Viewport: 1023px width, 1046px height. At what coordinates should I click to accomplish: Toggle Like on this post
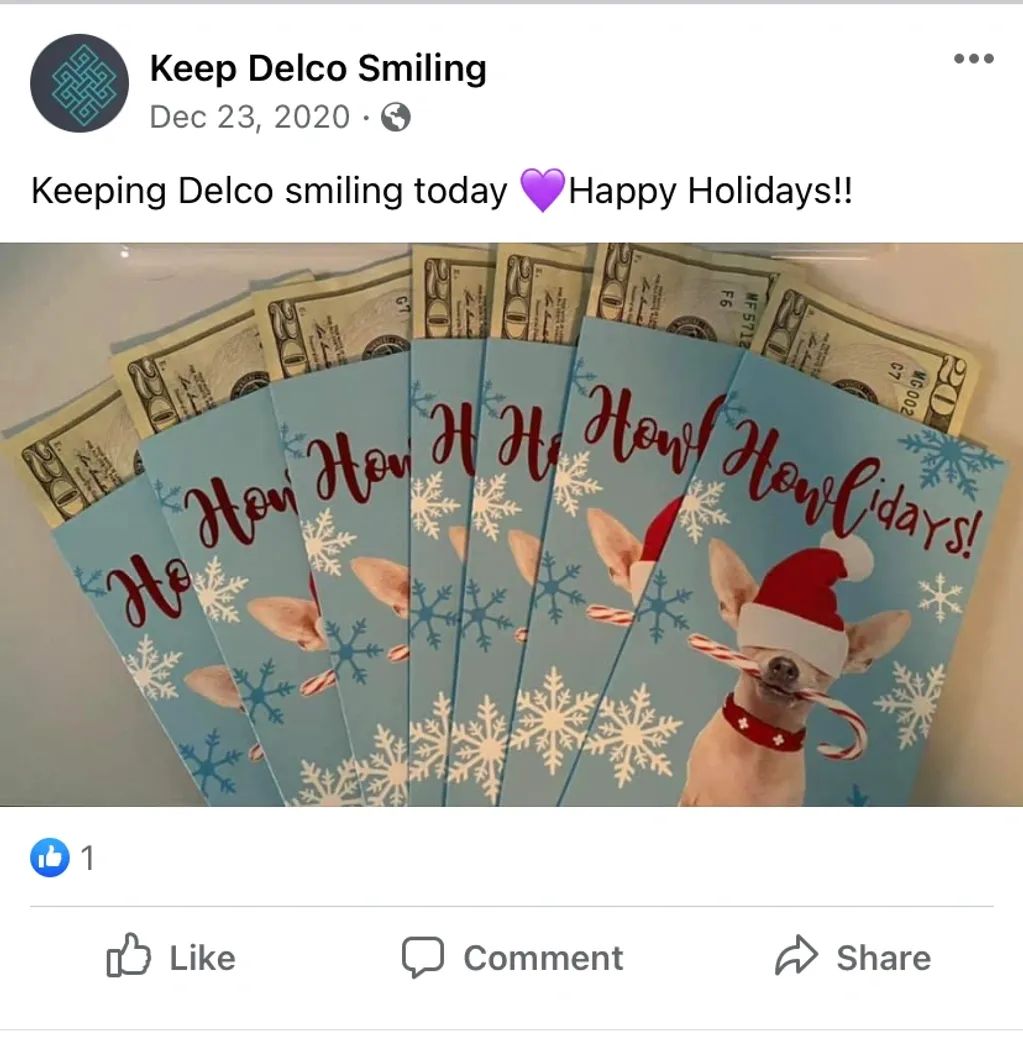tap(171, 957)
